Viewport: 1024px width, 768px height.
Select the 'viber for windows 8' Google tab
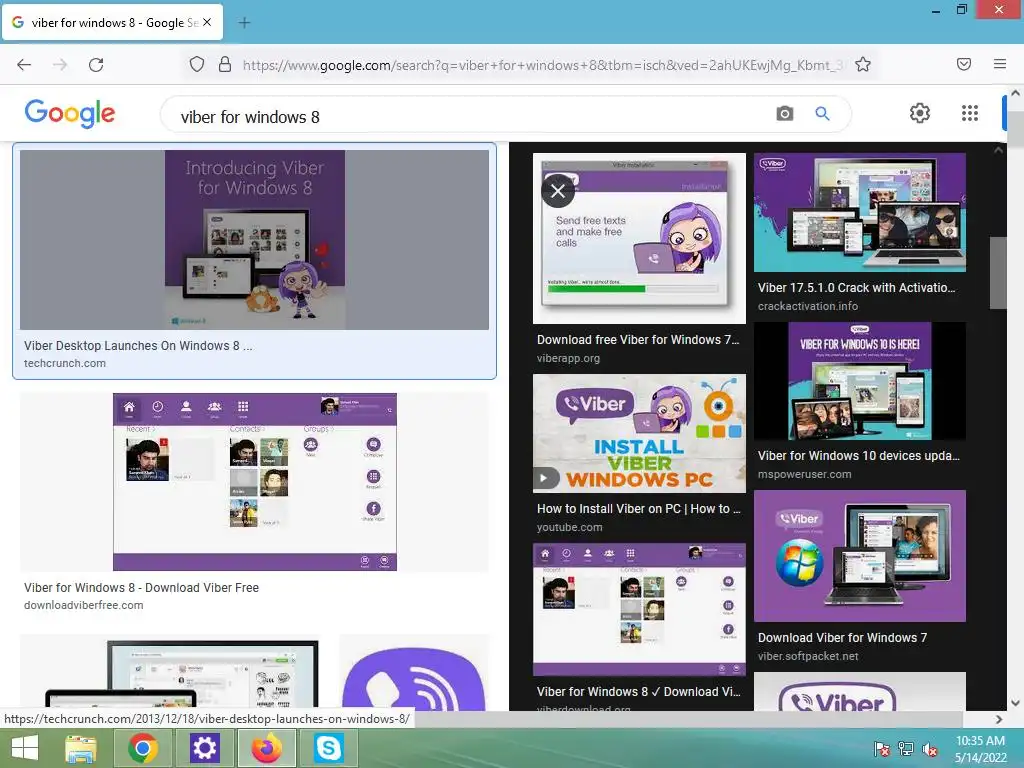tap(113, 22)
